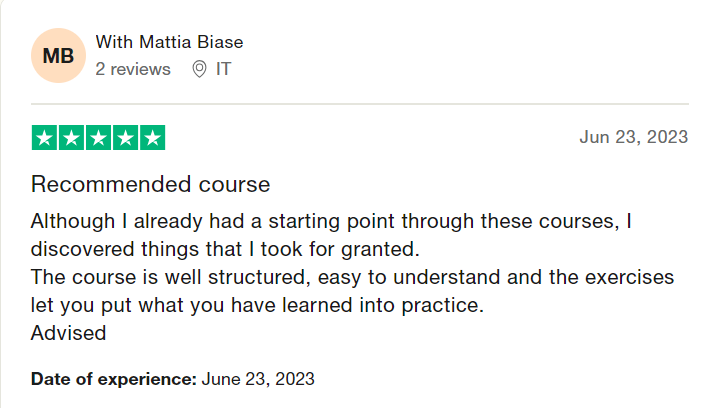Image resolution: width=716 pixels, height=408 pixels.
Task: Click the location pin icon
Action: [x=199, y=69]
